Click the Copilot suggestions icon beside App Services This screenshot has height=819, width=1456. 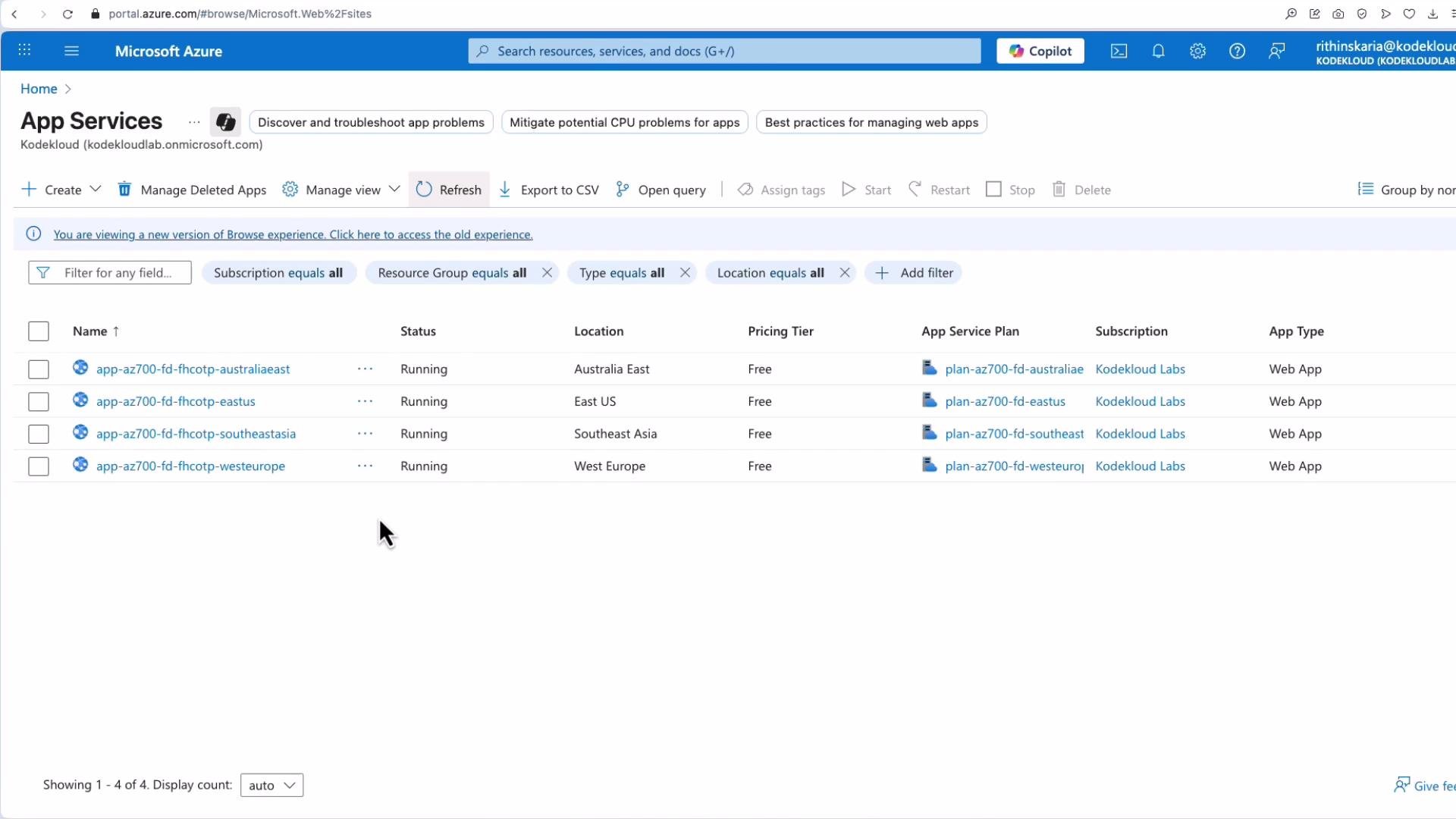[x=225, y=122]
